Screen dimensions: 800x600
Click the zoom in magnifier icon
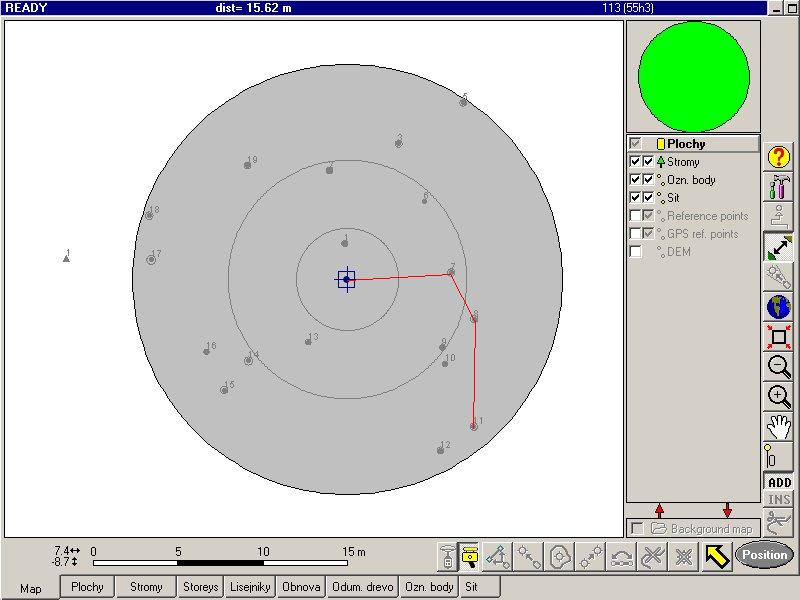[779, 396]
